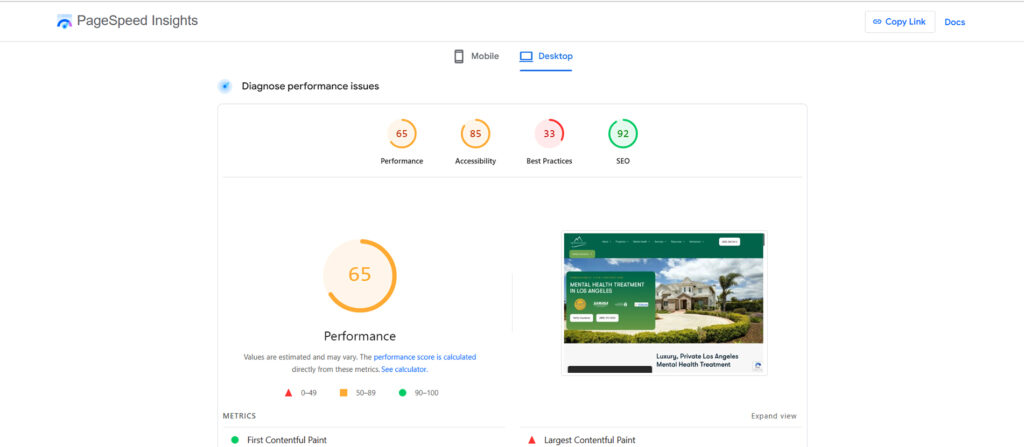
Task: Click the green circle 90–100 legend icon
Action: [403, 393]
